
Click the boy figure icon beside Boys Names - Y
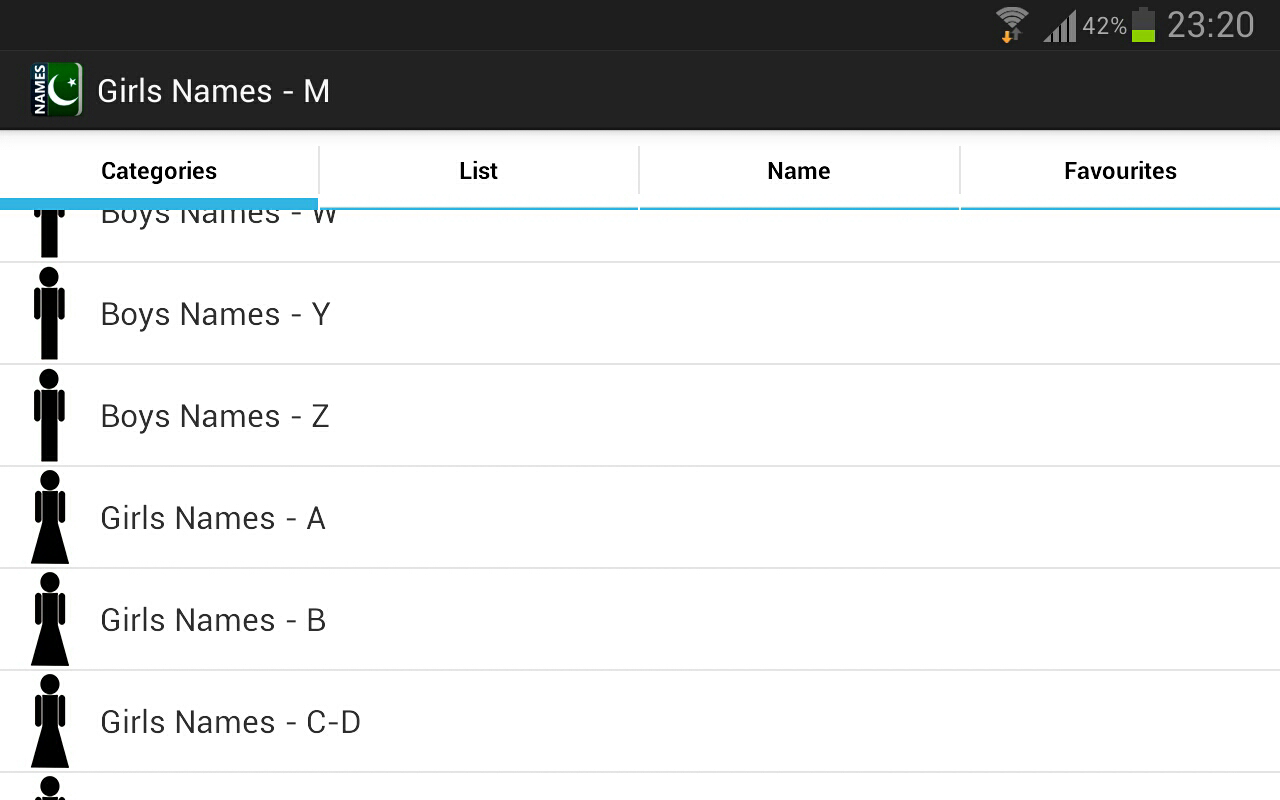coord(49,313)
